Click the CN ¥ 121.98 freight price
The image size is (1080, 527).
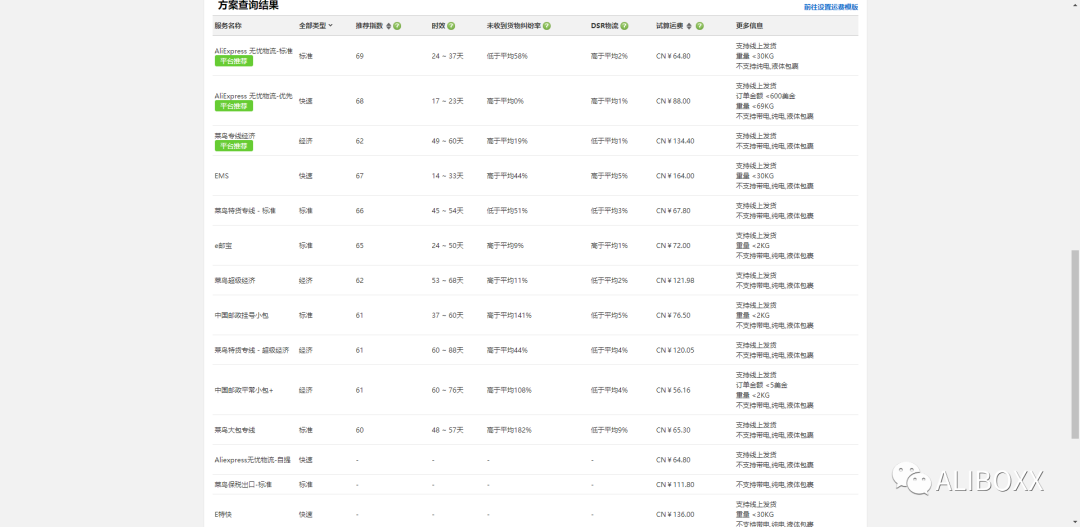click(x=675, y=280)
